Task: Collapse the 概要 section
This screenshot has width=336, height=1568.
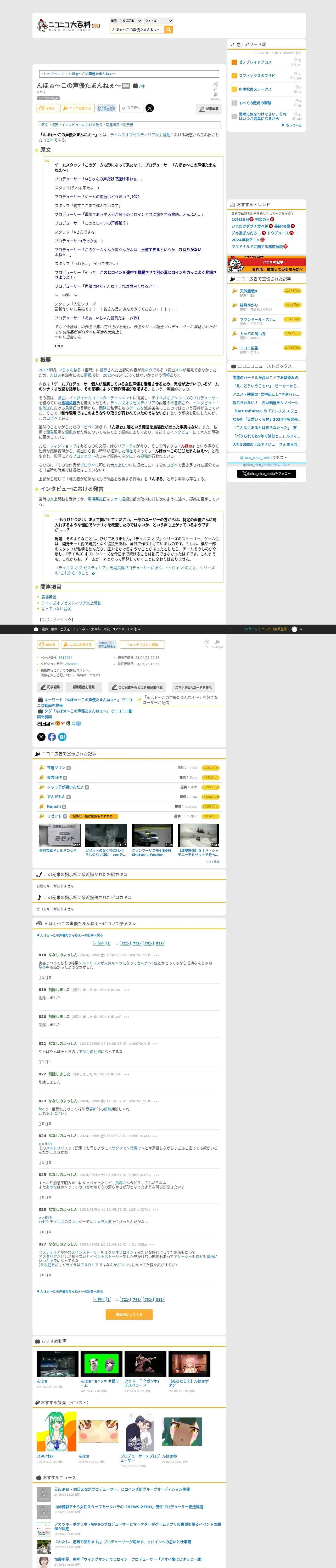Action: pyautogui.click(x=37, y=360)
